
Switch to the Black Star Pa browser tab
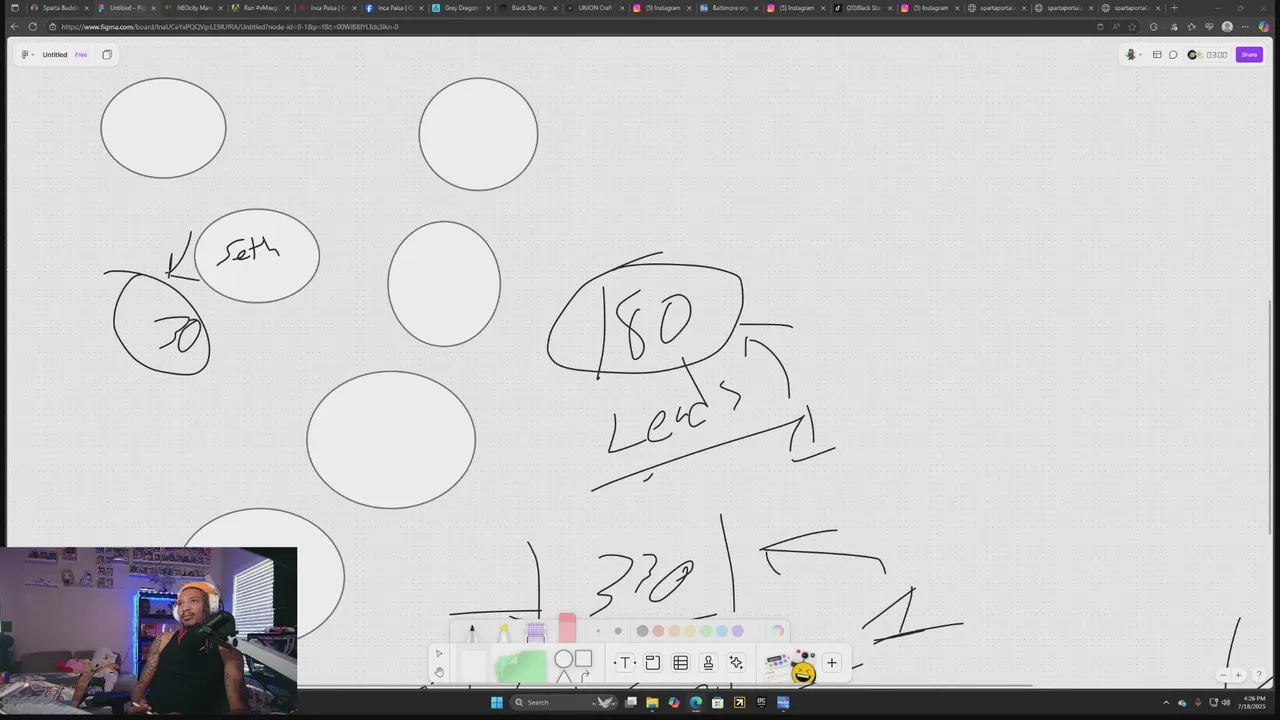click(526, 8)
